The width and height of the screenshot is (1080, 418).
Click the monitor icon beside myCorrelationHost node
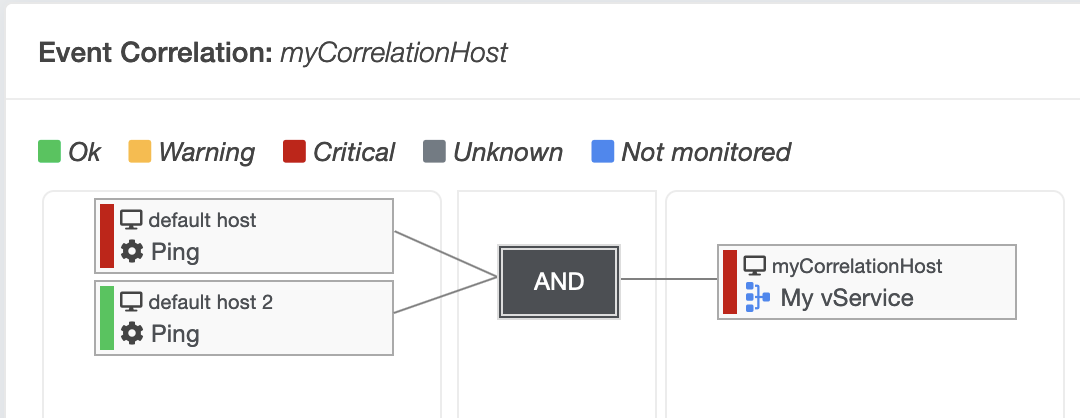755,266
